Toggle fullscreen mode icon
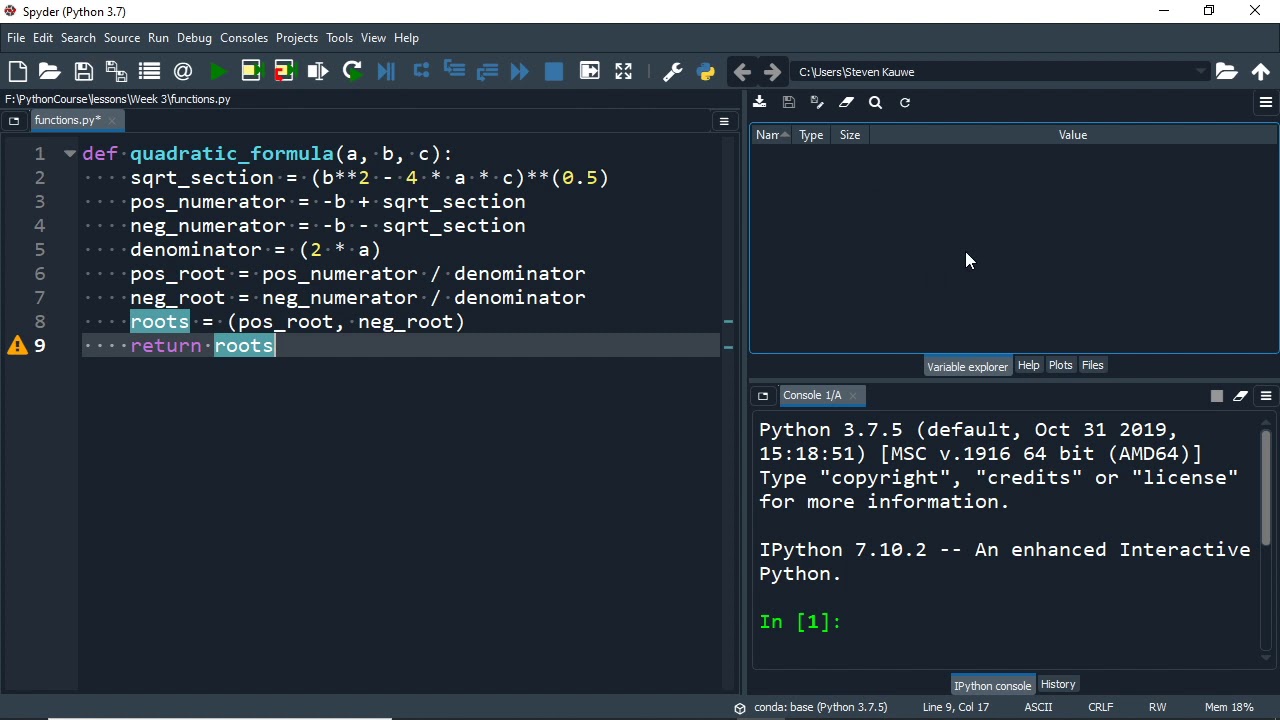Viewport: 1280px width, 720px height. pyautogui.click(x=623, y=72)
